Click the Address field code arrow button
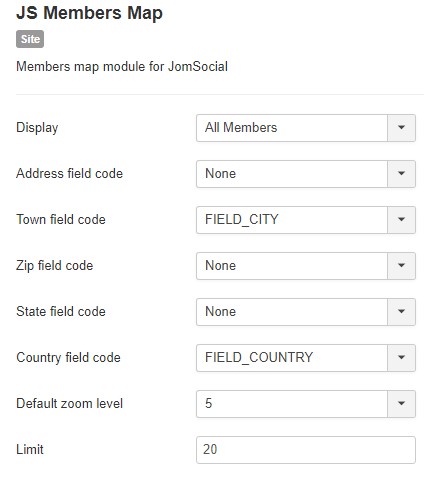This screenshot has width=424, height=478. 401,174
